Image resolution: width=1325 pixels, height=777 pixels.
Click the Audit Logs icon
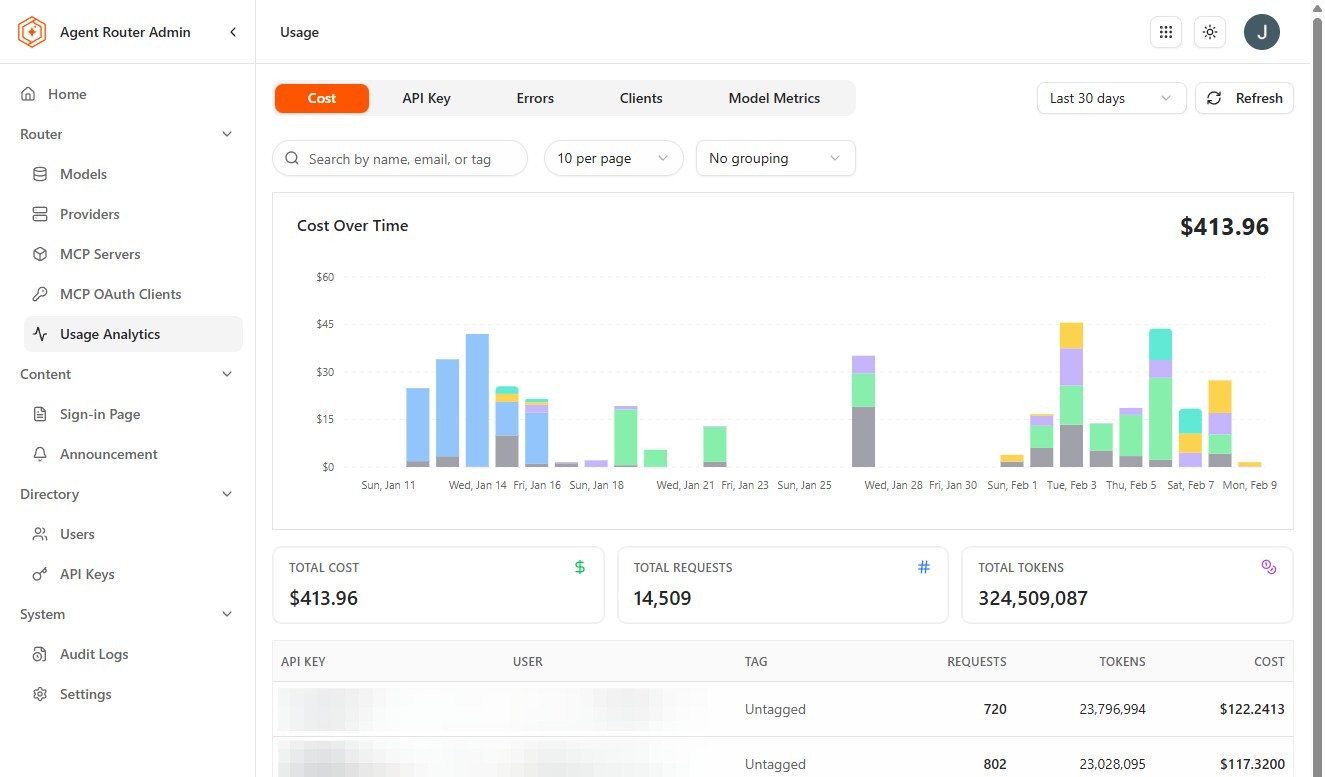(40, 654)
